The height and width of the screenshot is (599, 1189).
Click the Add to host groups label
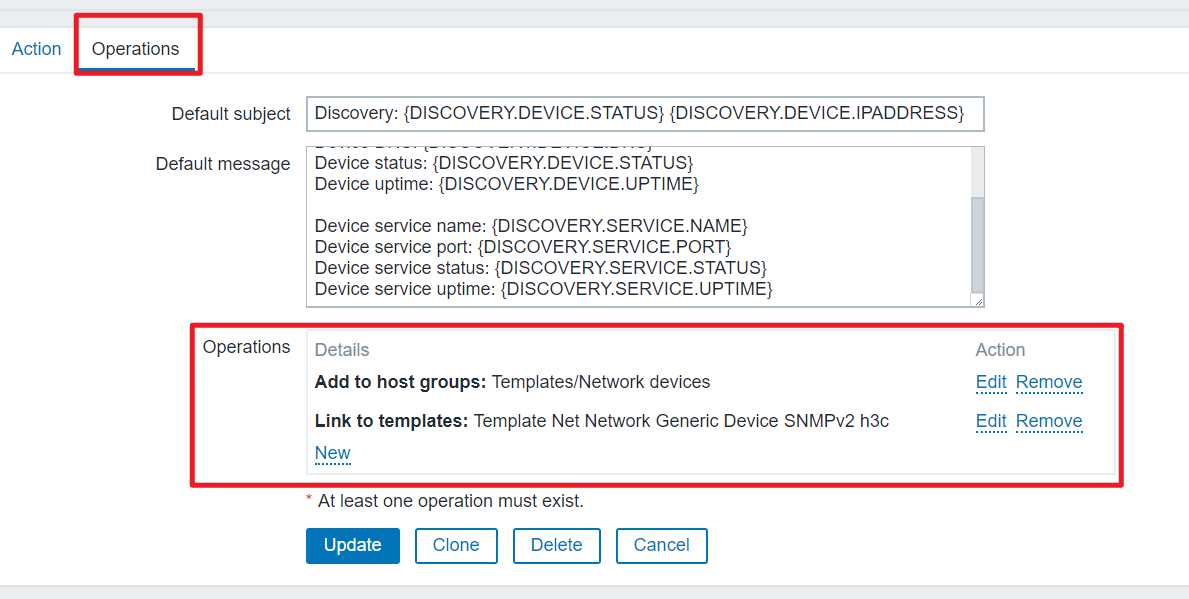(400, 382)
